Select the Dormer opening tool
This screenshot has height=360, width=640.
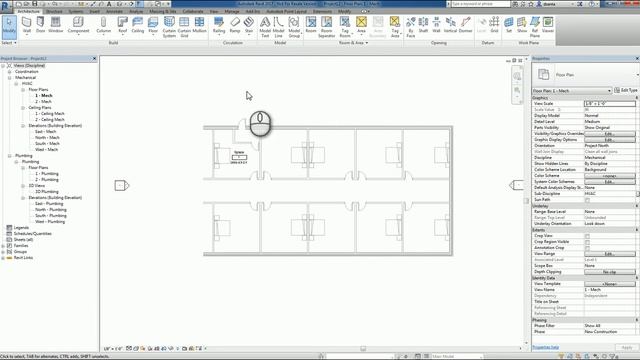(465, 25)
